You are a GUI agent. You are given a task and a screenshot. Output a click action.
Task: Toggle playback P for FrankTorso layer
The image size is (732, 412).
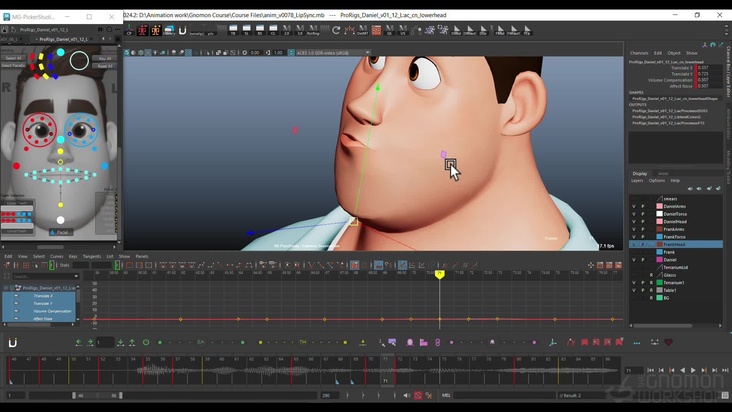click(643, 237)
